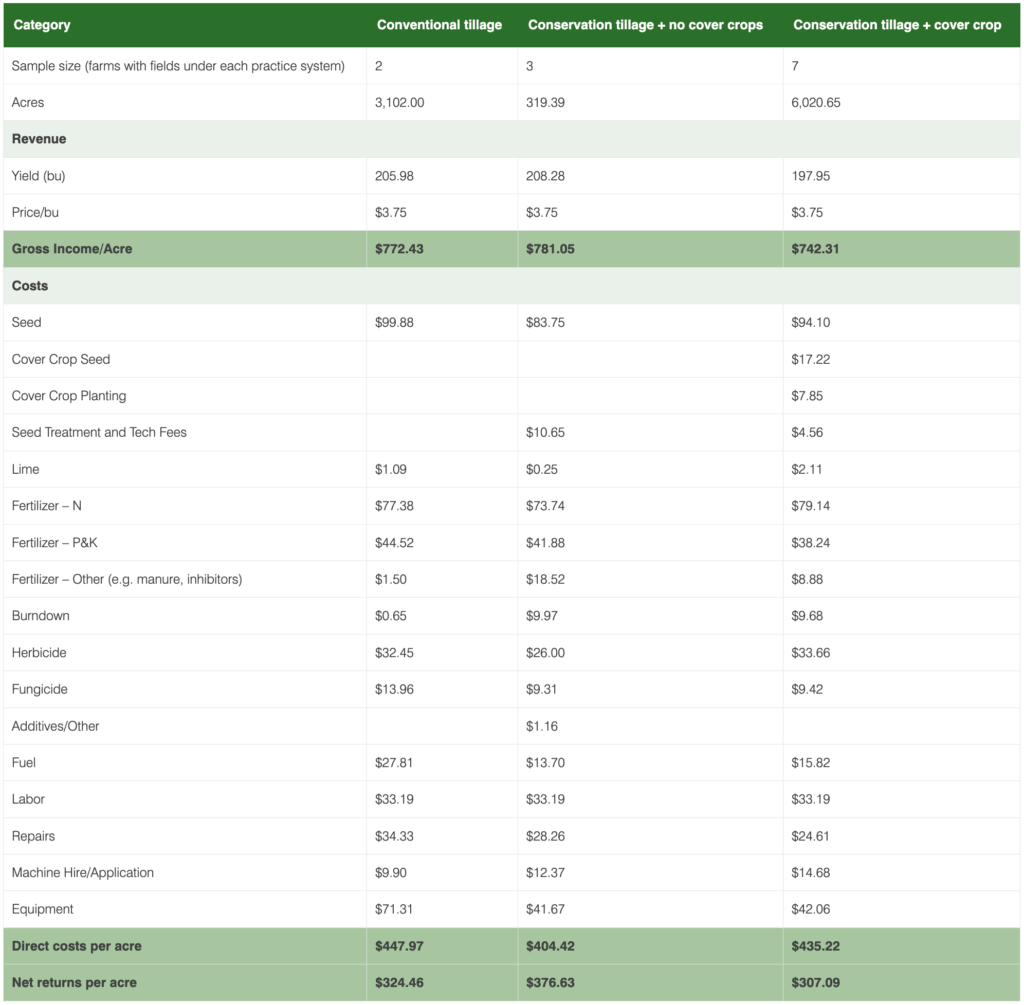Screen dimensions: 1024x1005
Task: Click the Labor row label
Action: (x=28, y=799)
